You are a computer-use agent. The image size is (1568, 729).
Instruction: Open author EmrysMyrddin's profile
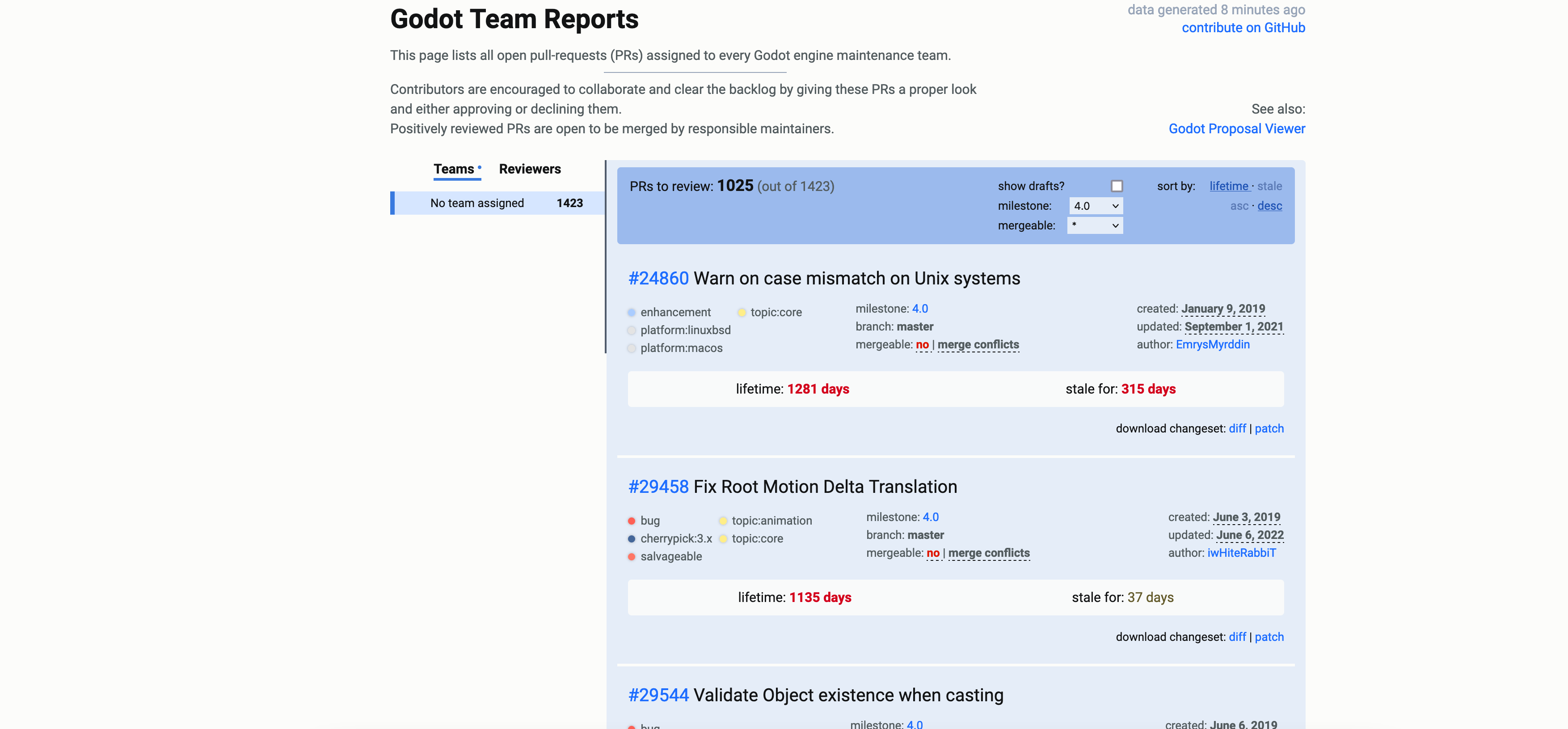coord(1212,344)
